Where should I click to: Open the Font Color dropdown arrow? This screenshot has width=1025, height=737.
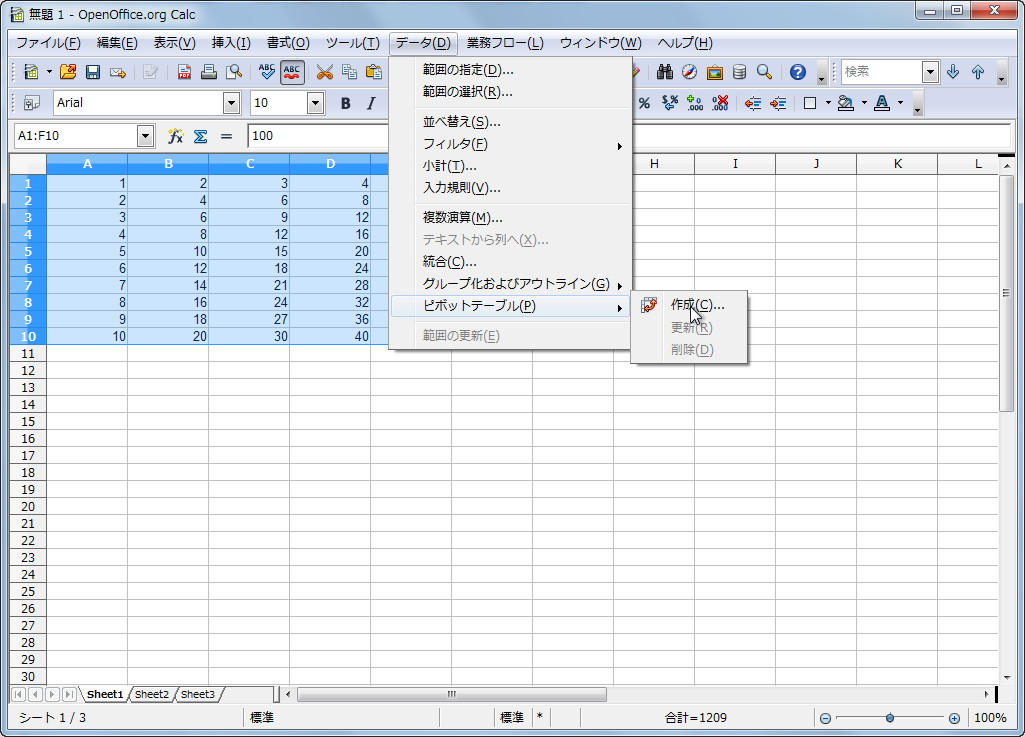(900, 103)
